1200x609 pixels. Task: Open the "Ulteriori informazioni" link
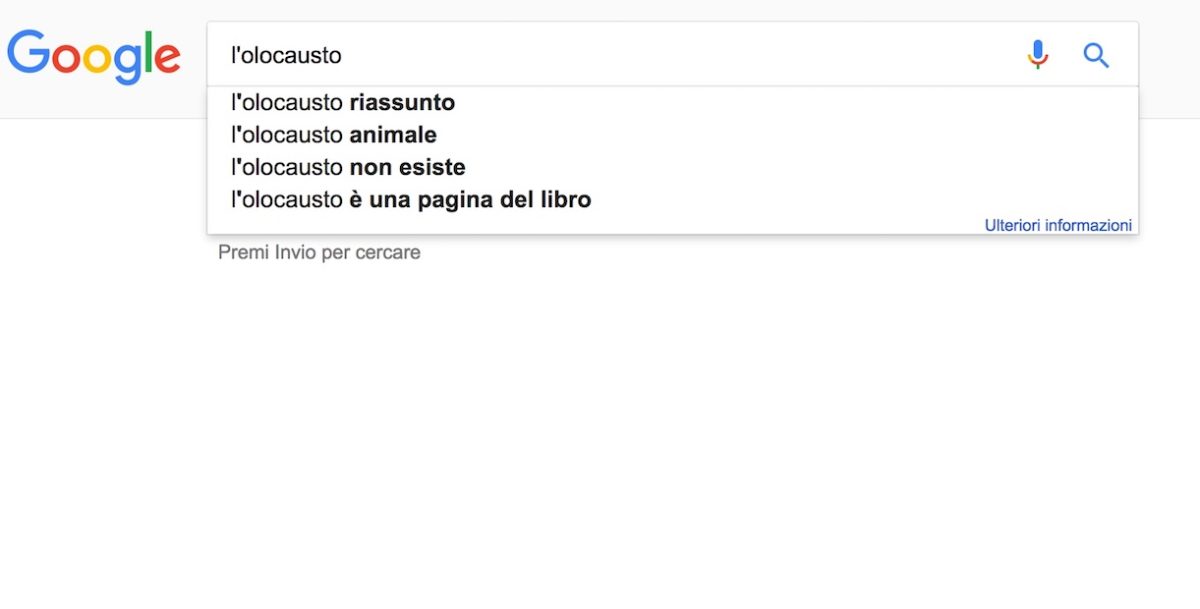click(x=1058, y=225)
